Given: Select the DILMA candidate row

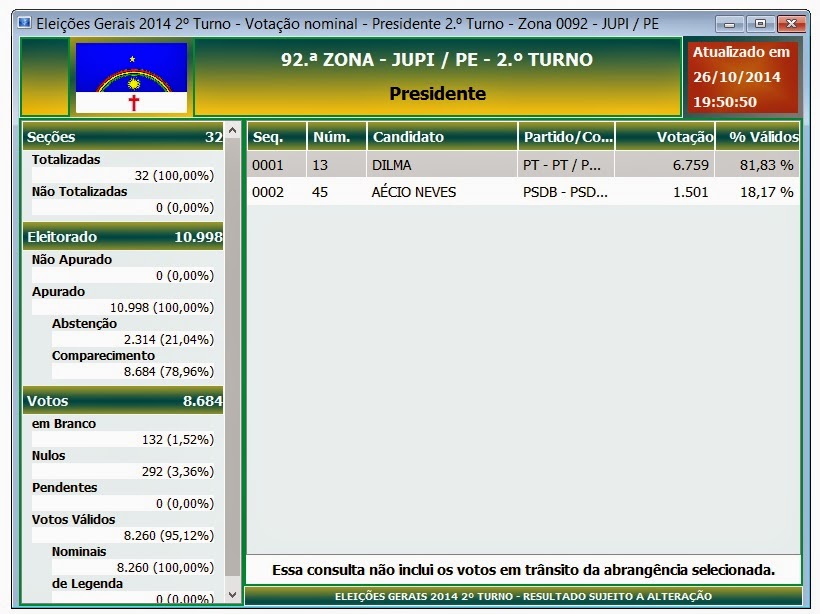Looking at the screenshot, I should pos(523,165).
